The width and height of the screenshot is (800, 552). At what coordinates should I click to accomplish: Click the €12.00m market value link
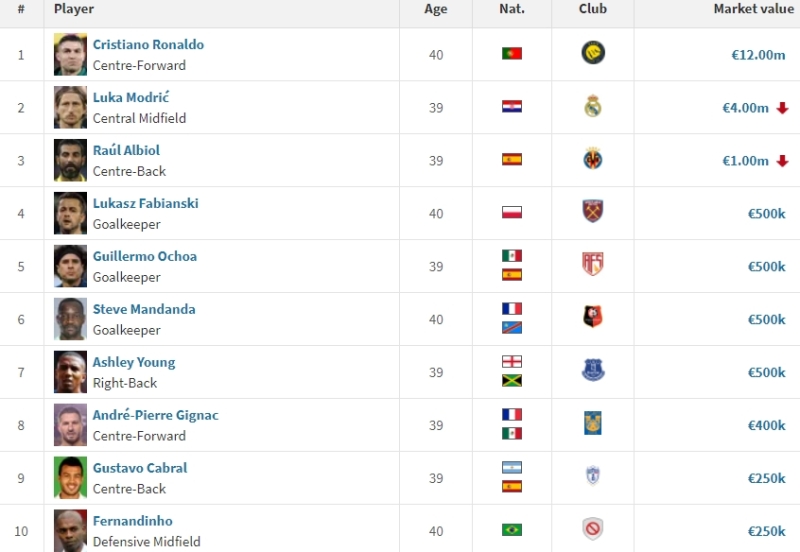point(758,55)
